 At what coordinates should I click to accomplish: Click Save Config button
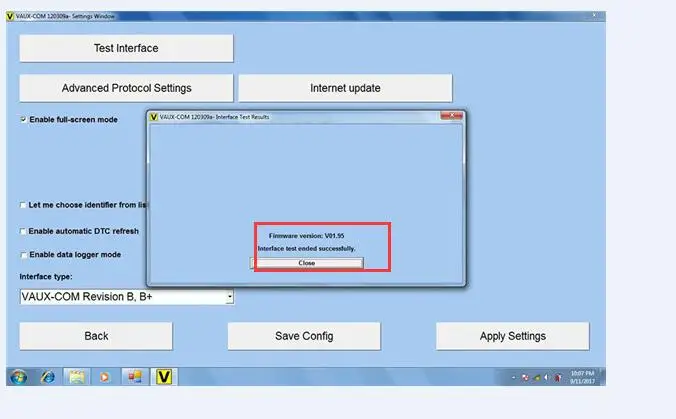tap(304, 336)
